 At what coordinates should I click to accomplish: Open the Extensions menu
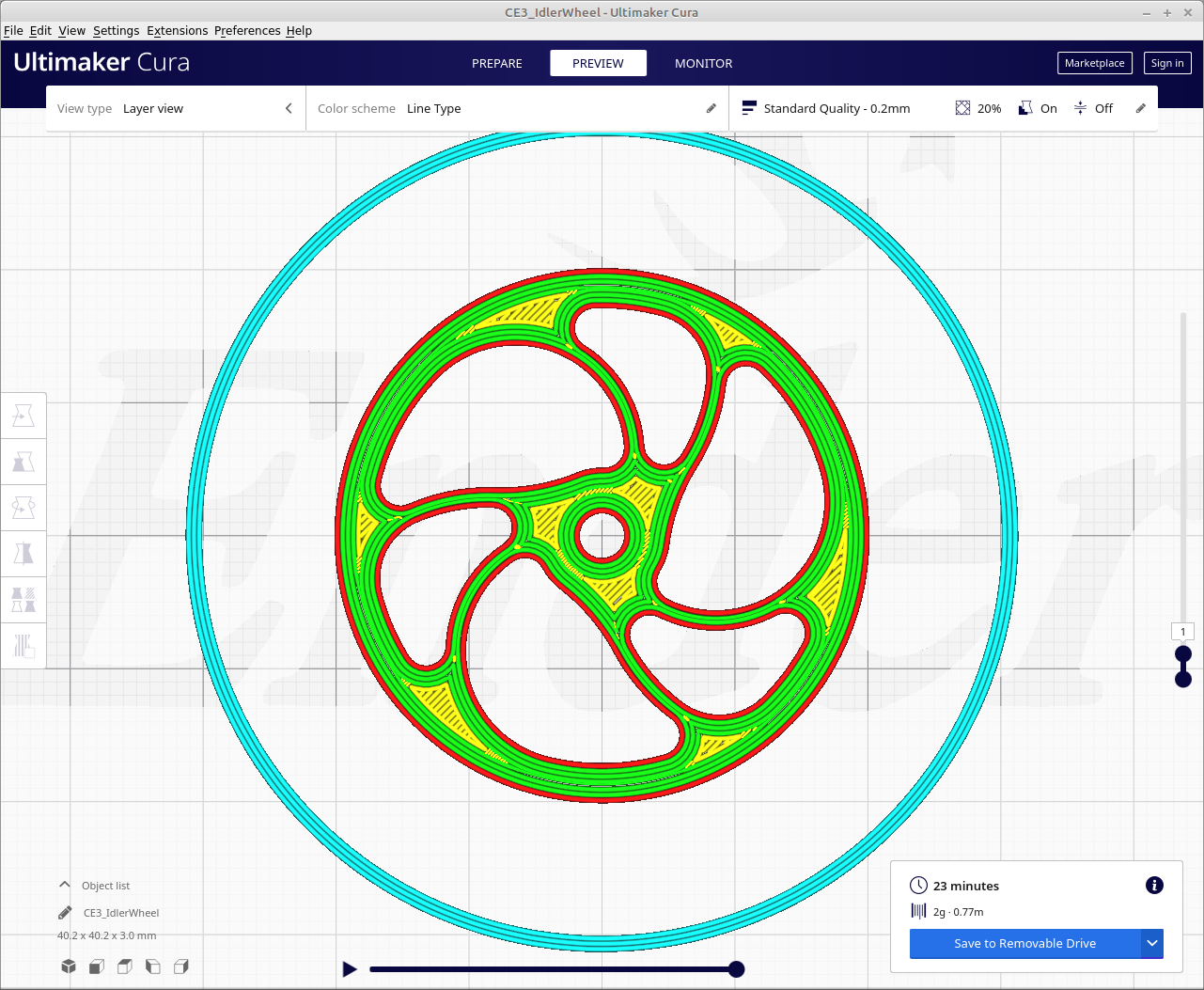(177, 30)
